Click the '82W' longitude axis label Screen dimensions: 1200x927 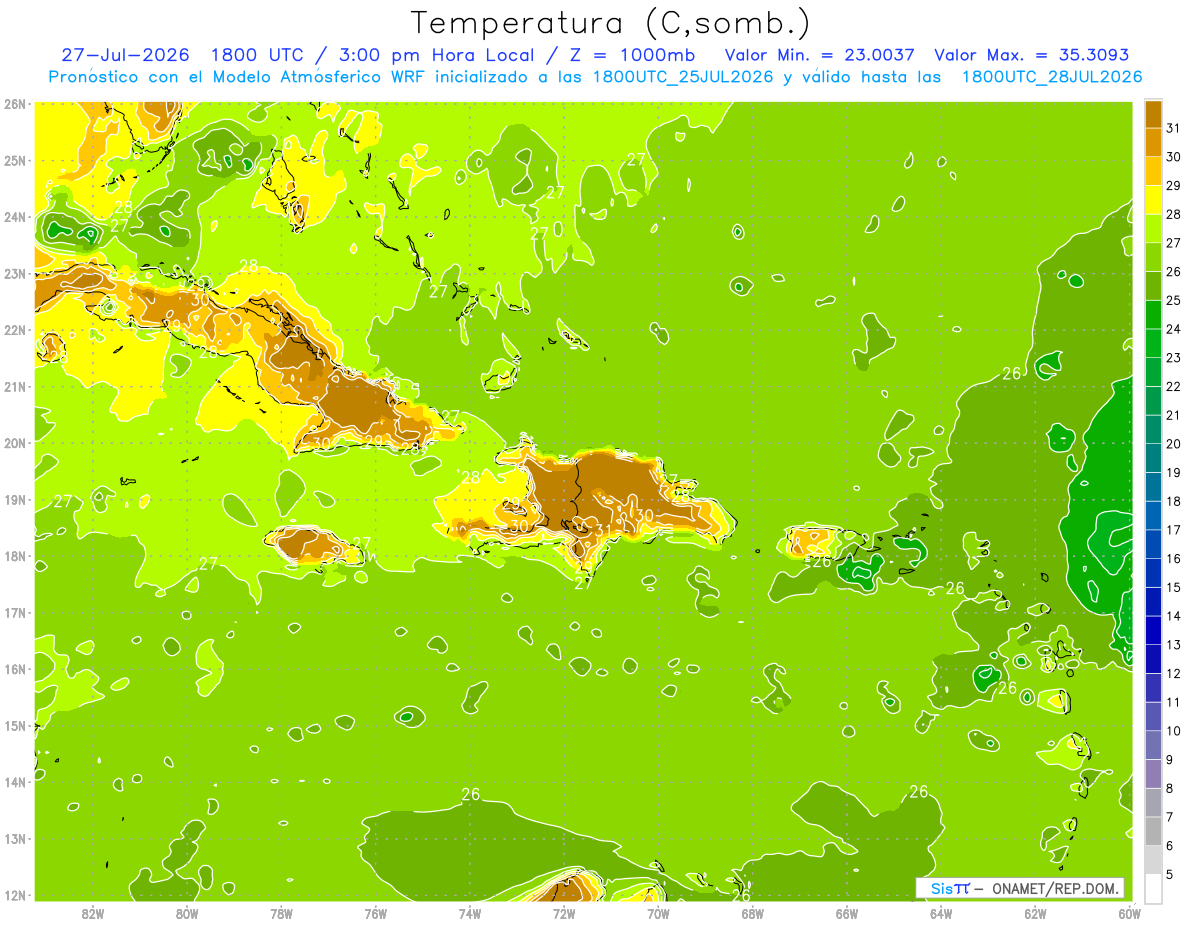point(92,914)
